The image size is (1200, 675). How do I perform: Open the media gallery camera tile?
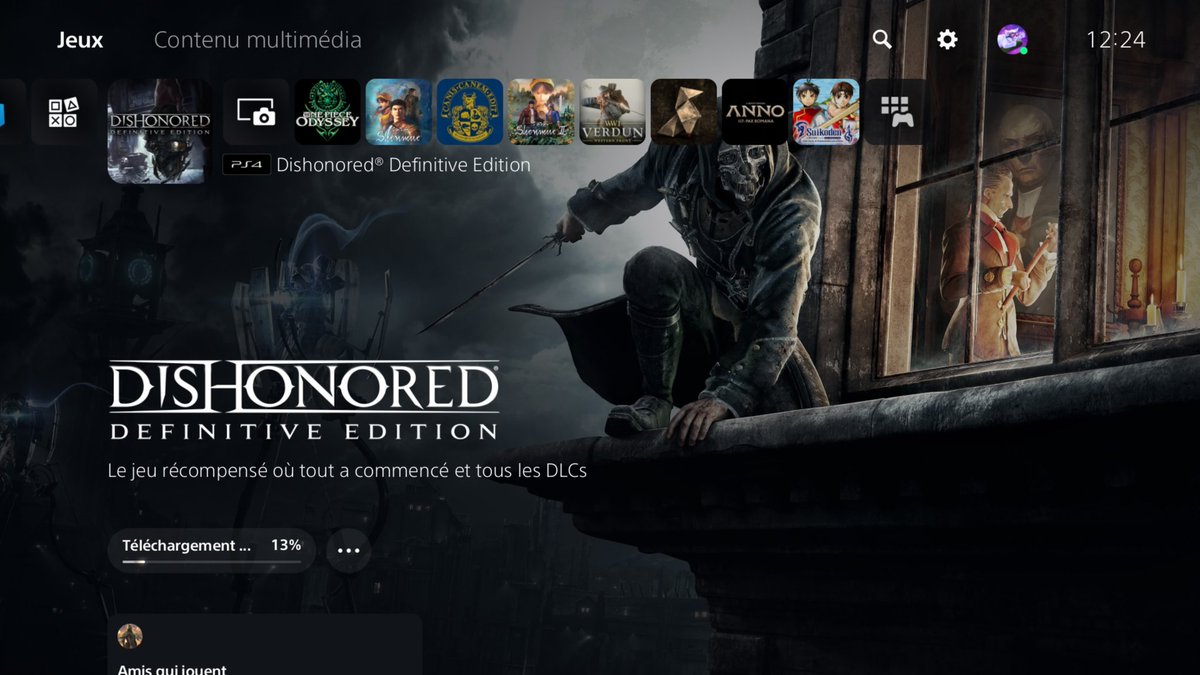pos(256,112)
